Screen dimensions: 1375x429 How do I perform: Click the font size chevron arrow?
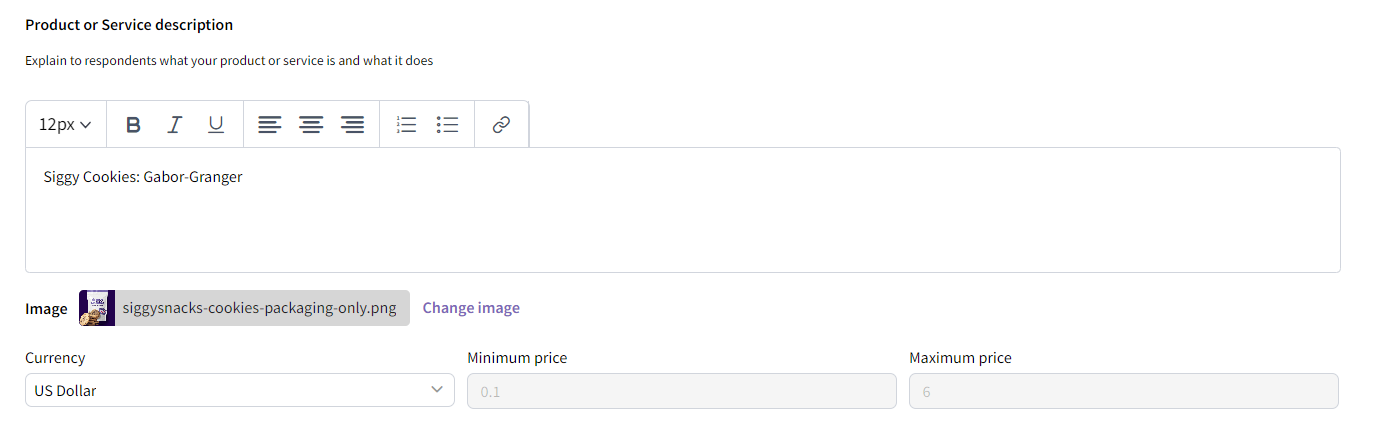86,125
